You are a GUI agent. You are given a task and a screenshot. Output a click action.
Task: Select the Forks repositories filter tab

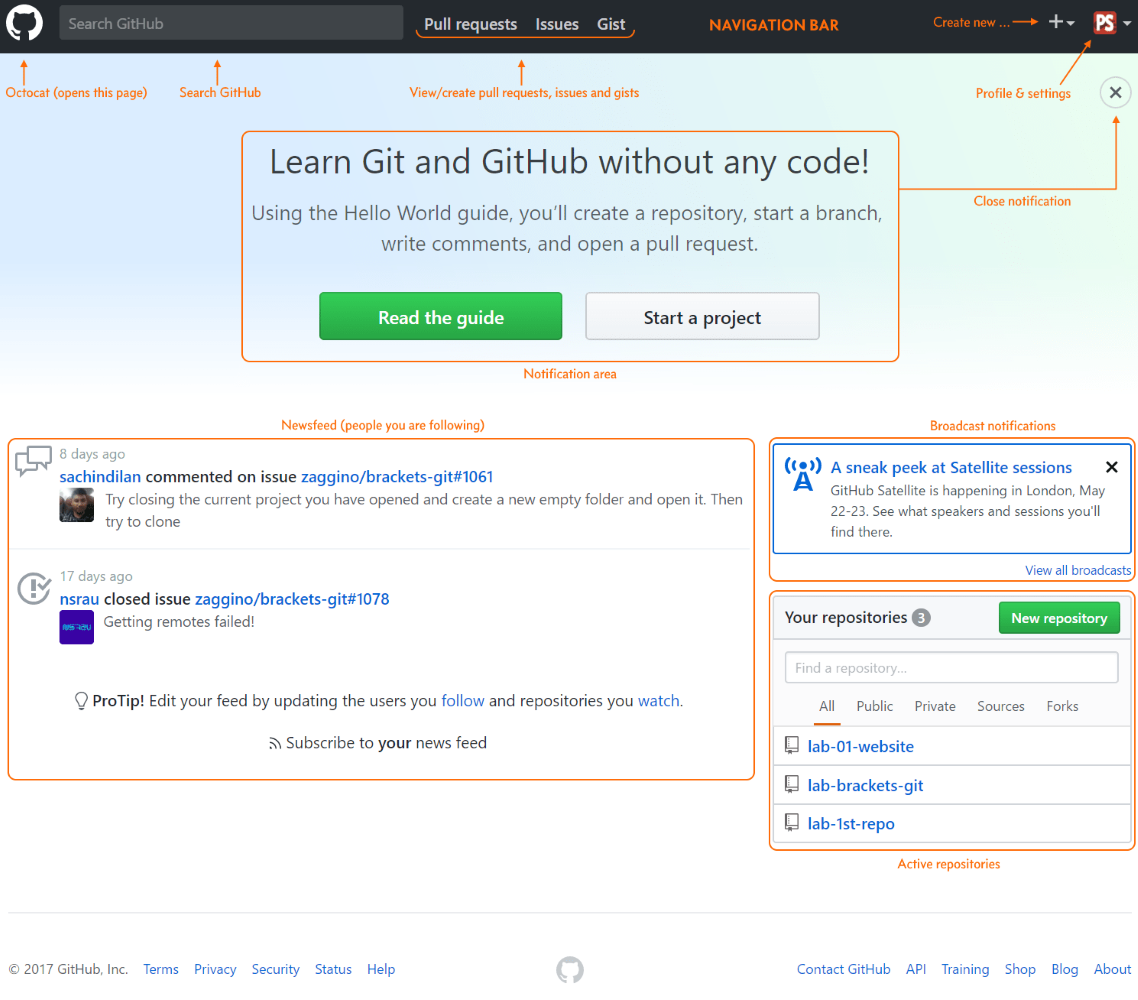tap(1062, 706)
